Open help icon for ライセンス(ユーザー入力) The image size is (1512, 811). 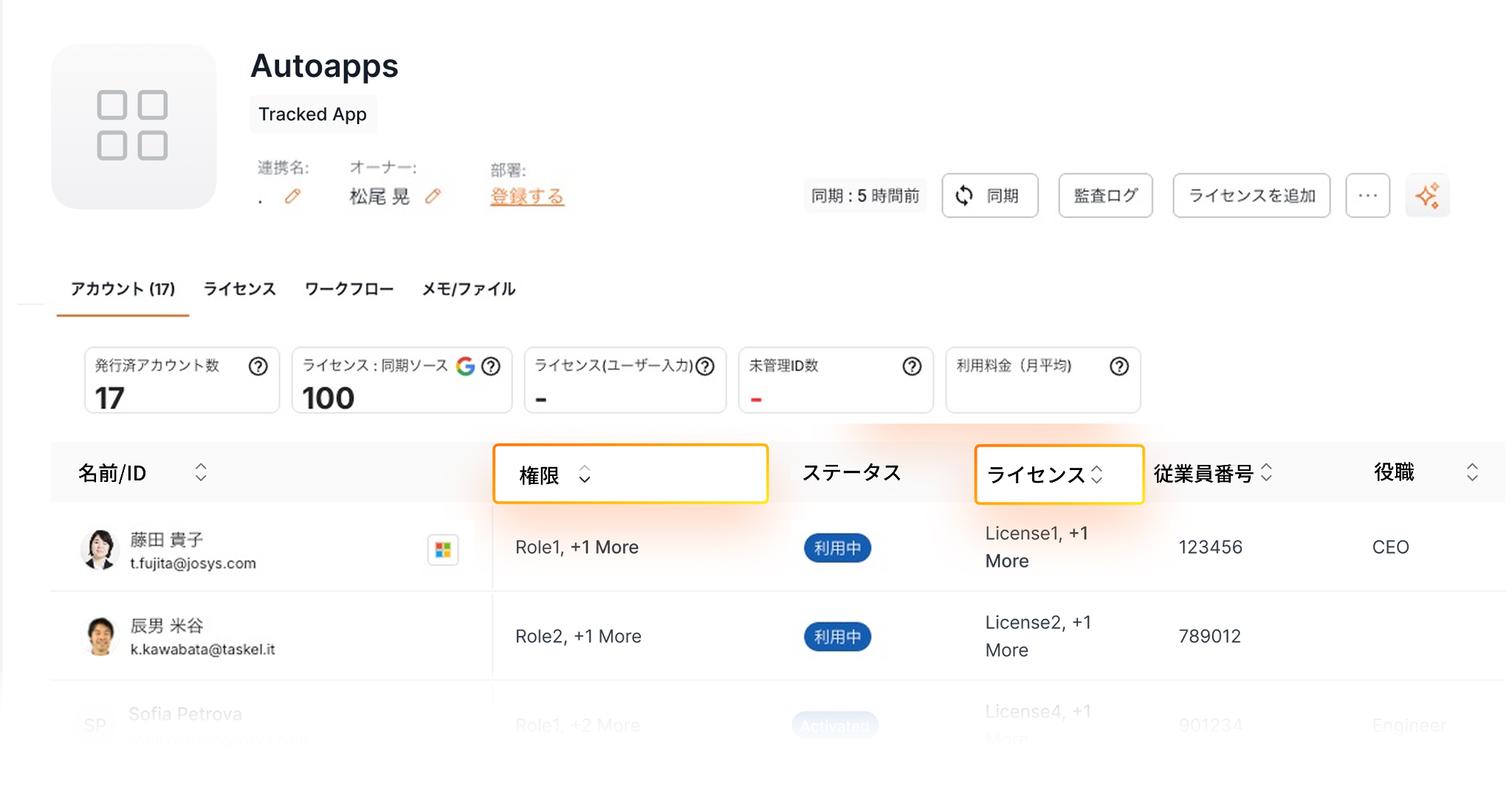tap(705, 366)
